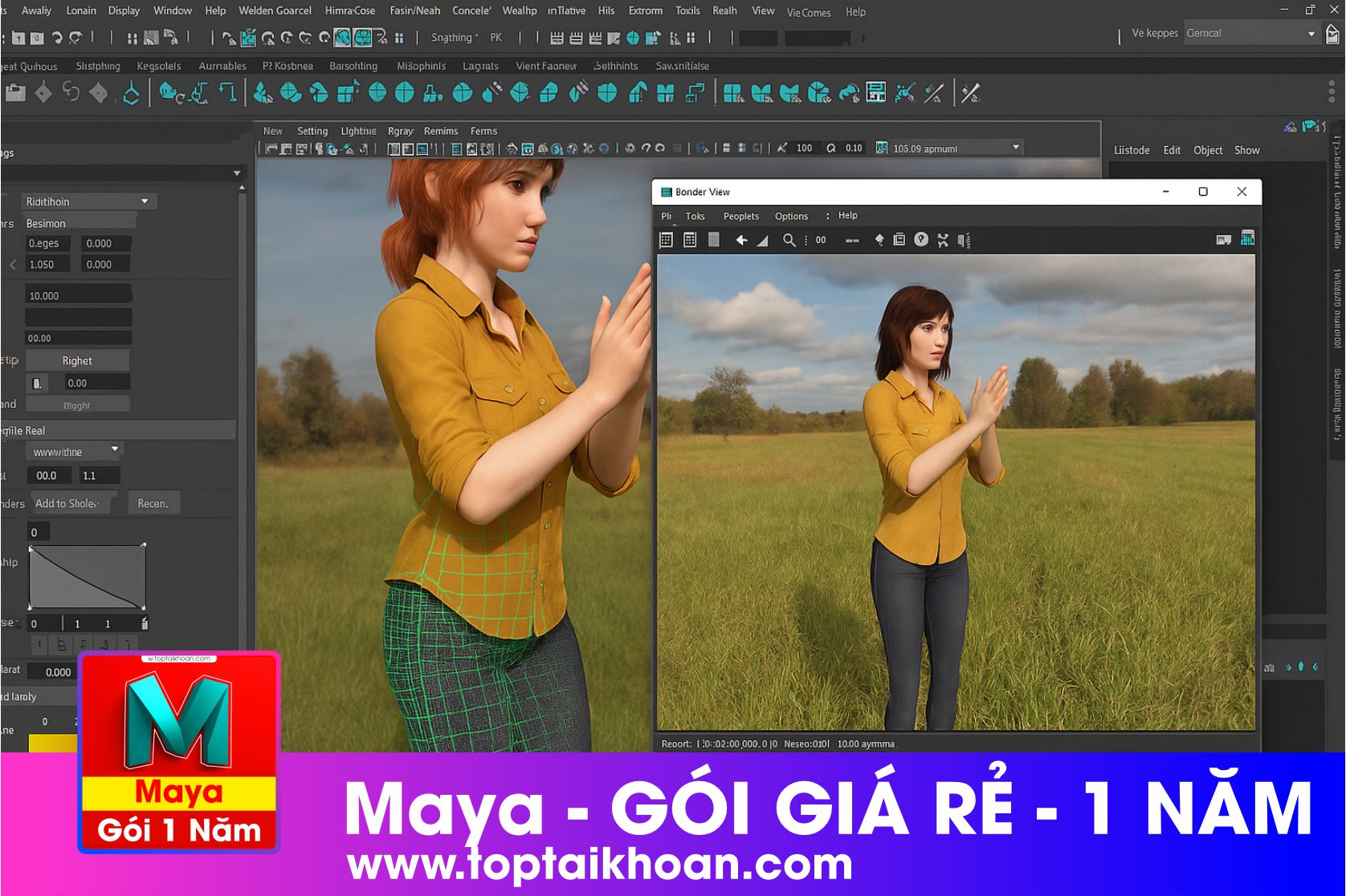Toggle the first letter button under curve editor
Viewport: 1346px width, 896px height.
coord(39,645)
